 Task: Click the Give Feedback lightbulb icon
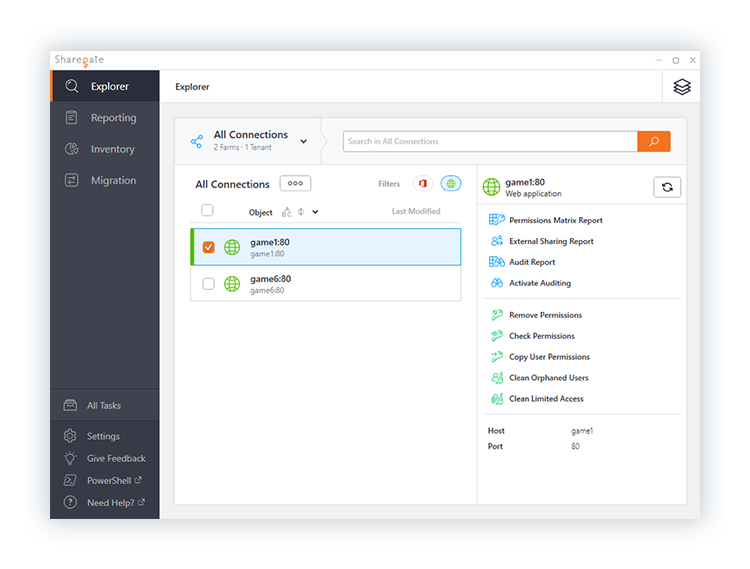pyautogui.click(x=70, y=458)
